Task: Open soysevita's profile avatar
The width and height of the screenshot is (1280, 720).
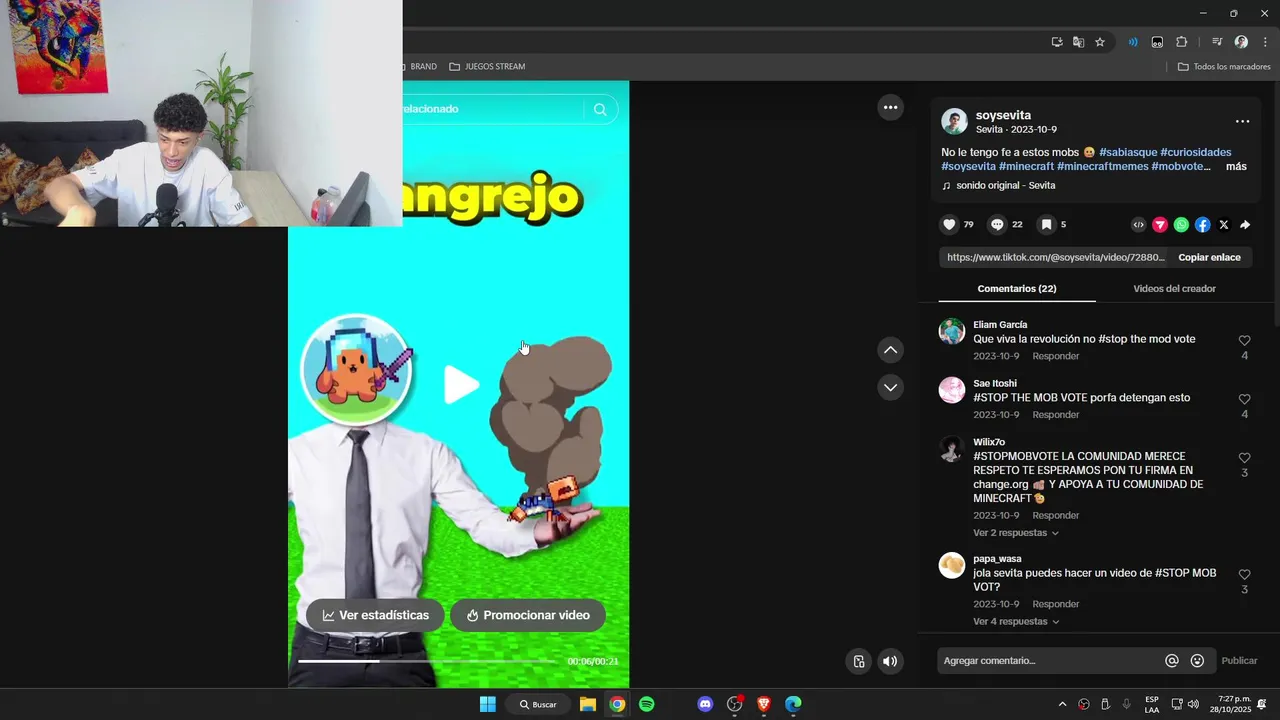Action: (954, 122)
